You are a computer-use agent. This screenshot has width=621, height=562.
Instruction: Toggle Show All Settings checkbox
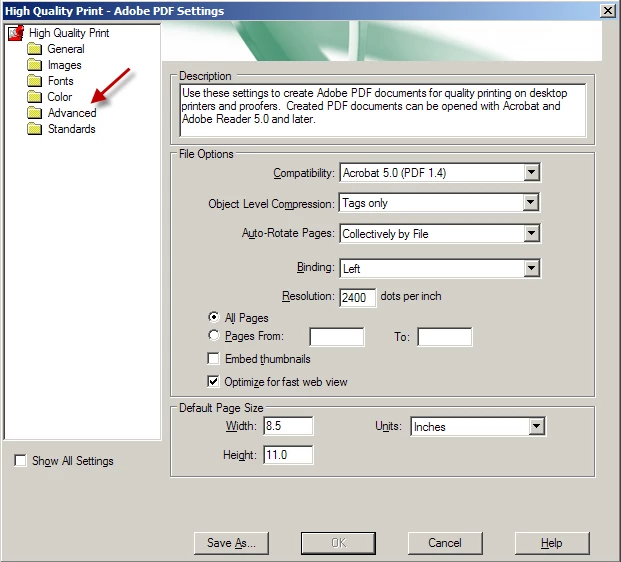pos(20,461)
